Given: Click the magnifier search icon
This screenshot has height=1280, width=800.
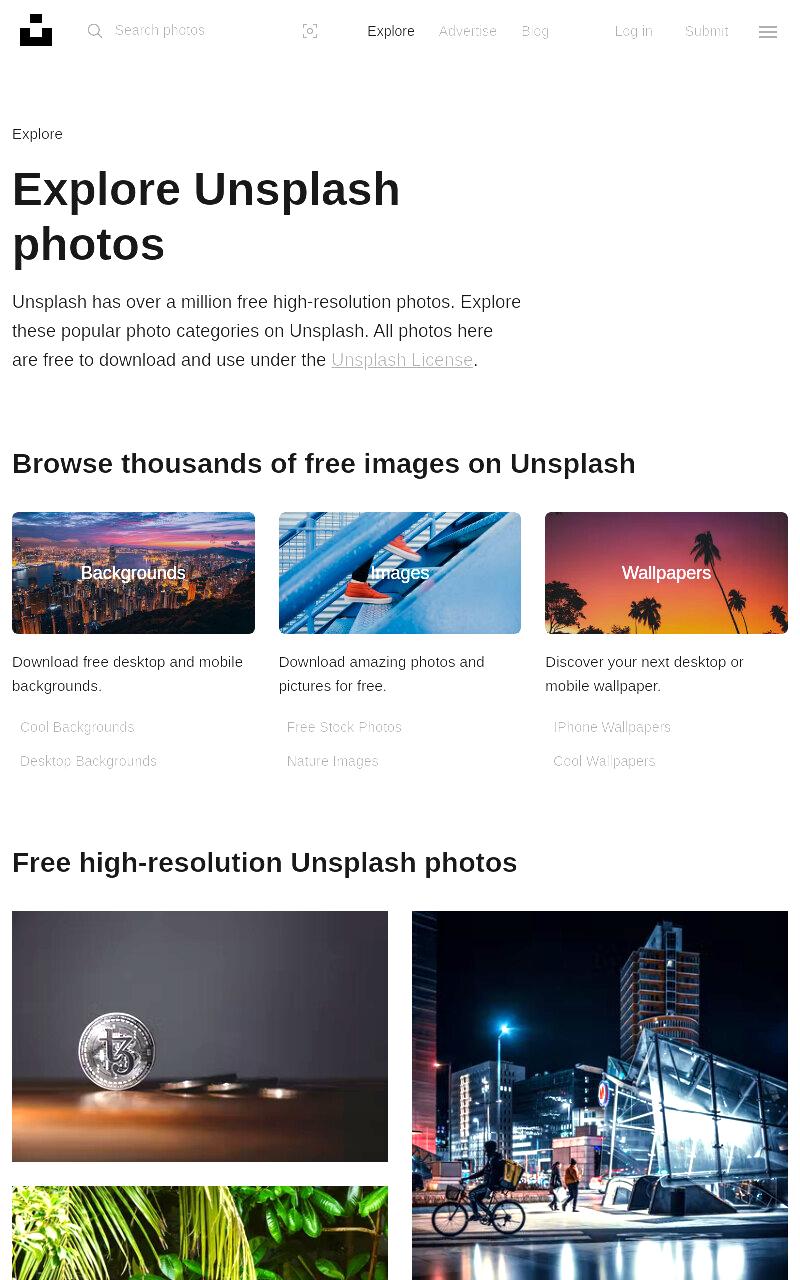Looking at the screenshot, I should point(95,31).
